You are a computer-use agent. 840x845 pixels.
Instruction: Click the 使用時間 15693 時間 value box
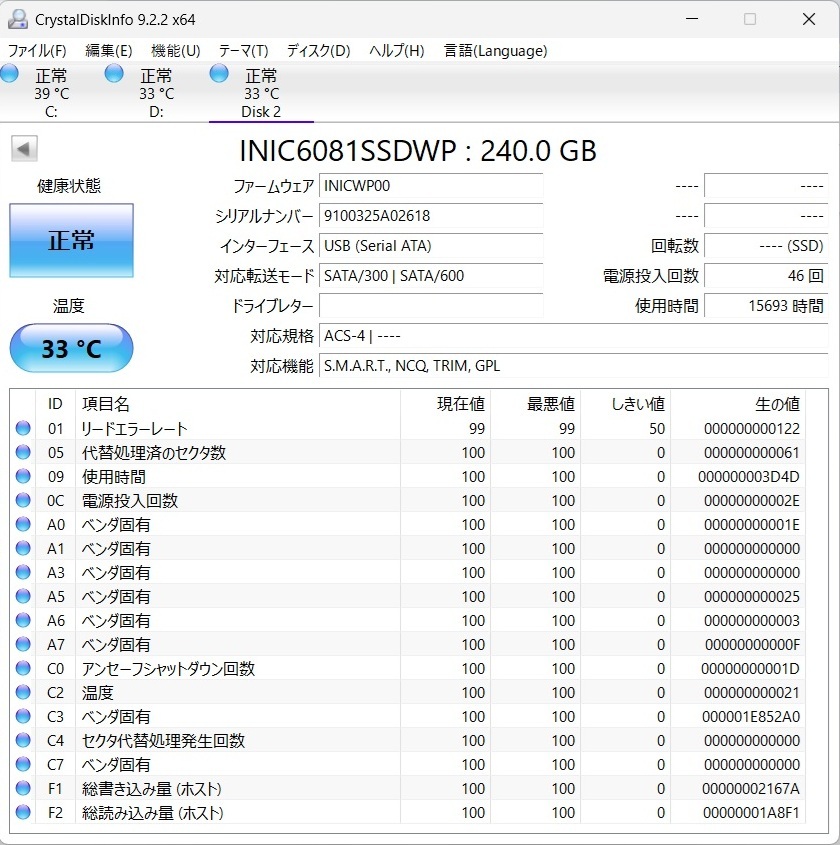click(765, 306)
